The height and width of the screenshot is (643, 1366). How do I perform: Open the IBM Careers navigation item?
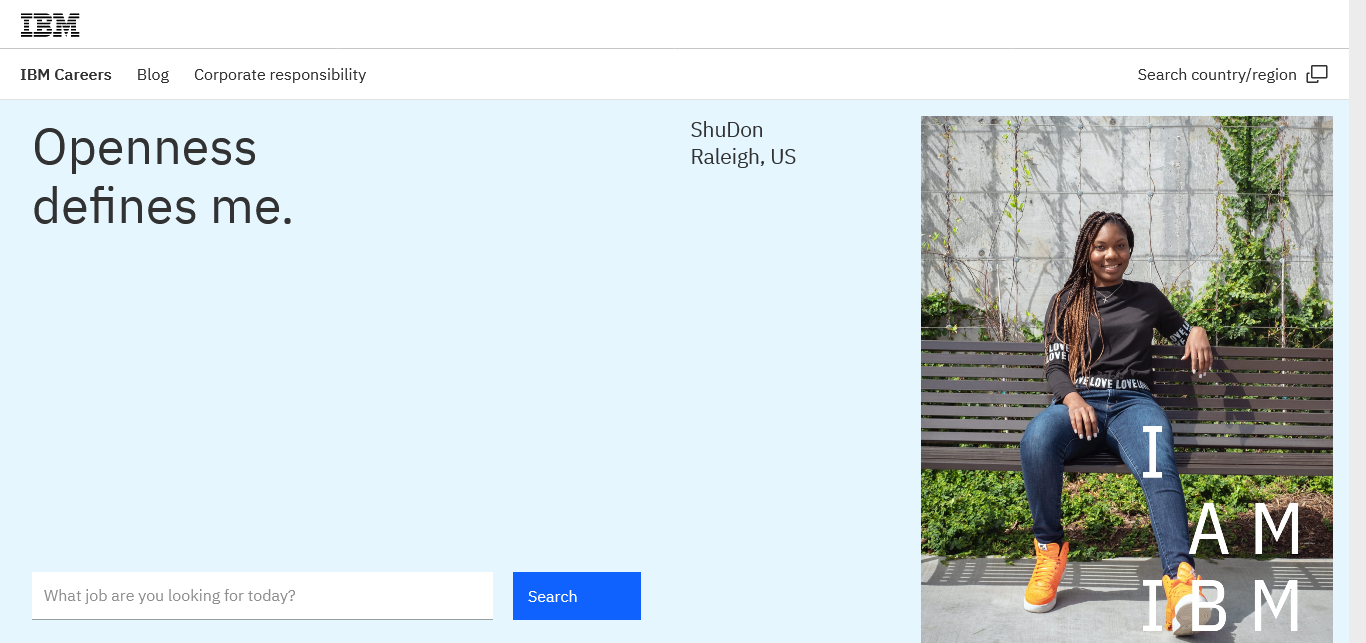pos(66,75)
